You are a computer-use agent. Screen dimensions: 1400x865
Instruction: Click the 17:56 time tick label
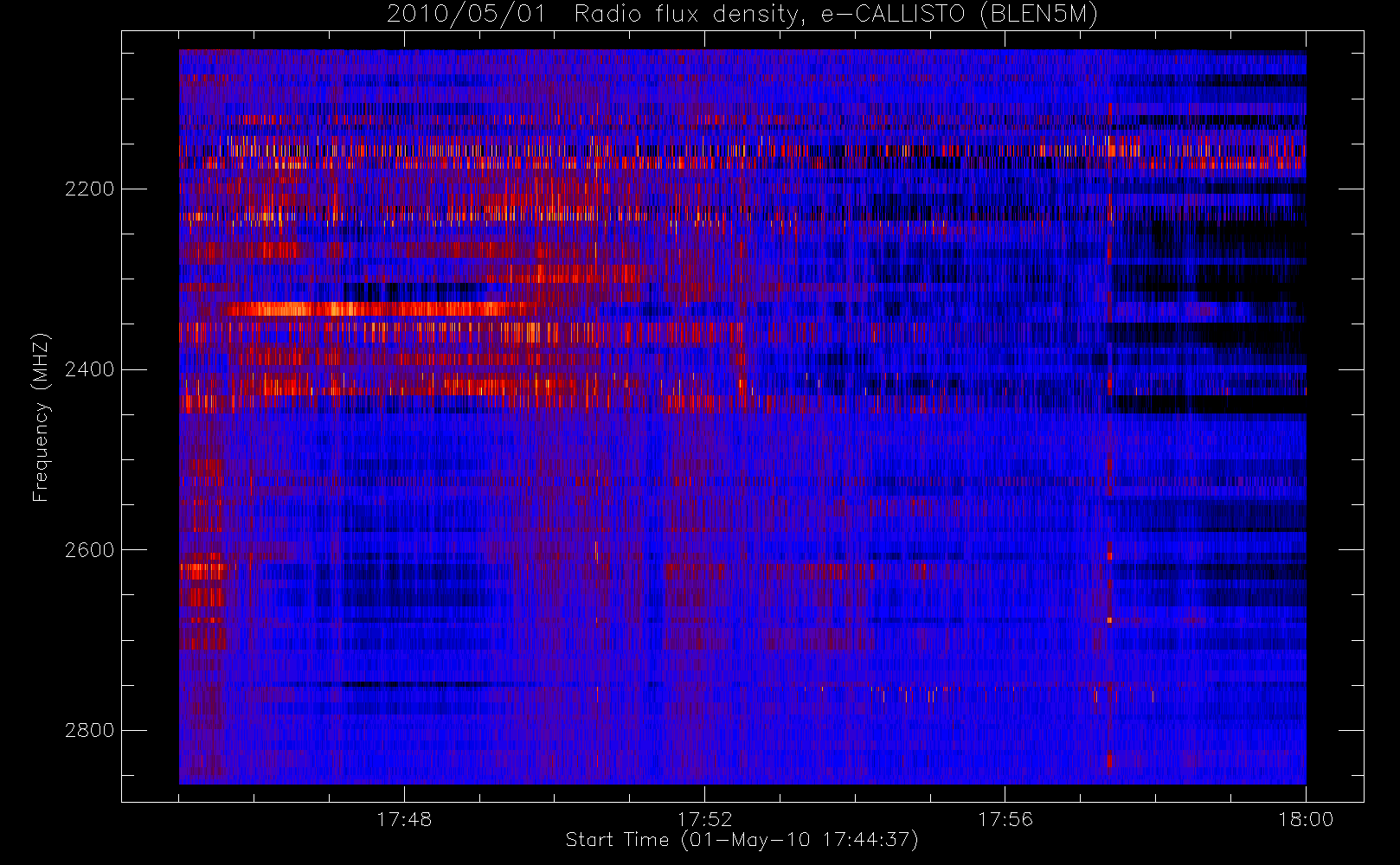point(1005,819)
